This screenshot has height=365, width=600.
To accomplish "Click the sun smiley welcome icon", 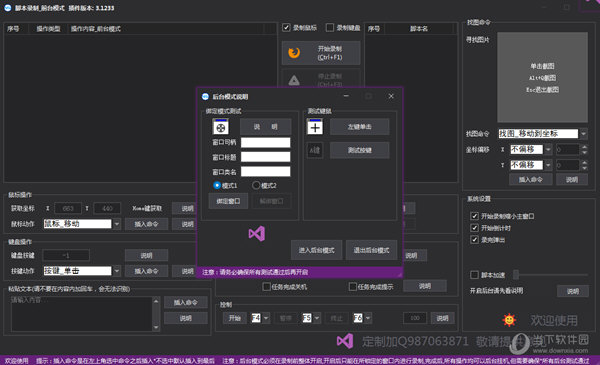I will 509,319.
